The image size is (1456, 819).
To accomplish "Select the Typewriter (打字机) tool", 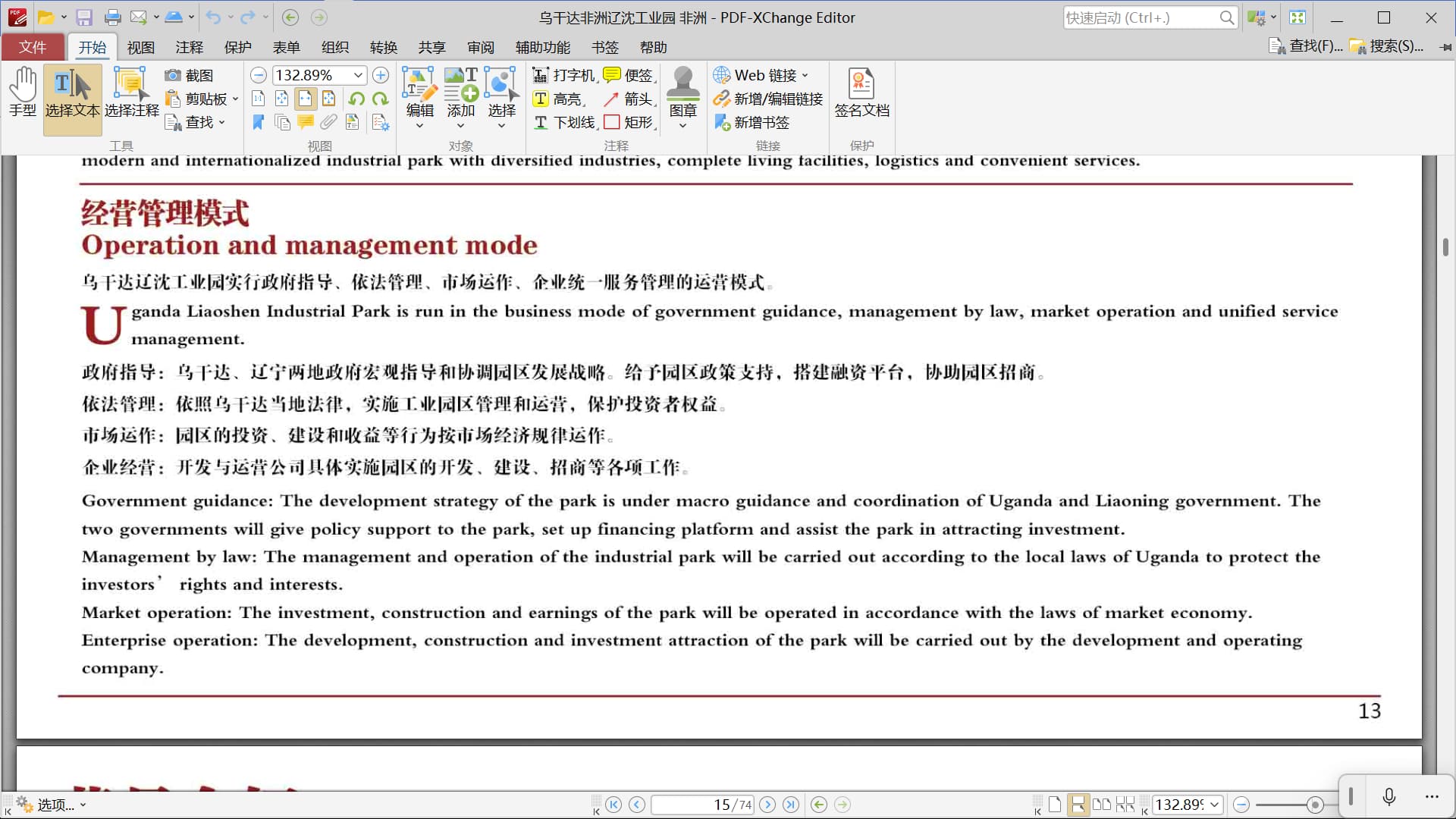I will (564, 75).
